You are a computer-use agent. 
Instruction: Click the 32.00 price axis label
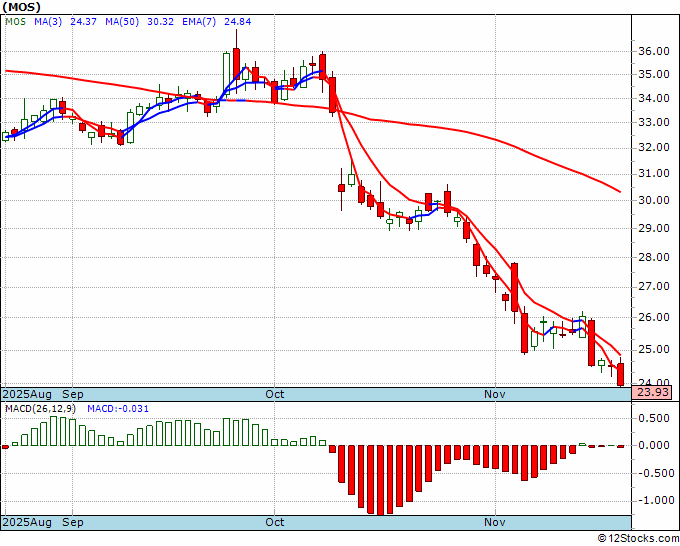[x=654, y=148]
